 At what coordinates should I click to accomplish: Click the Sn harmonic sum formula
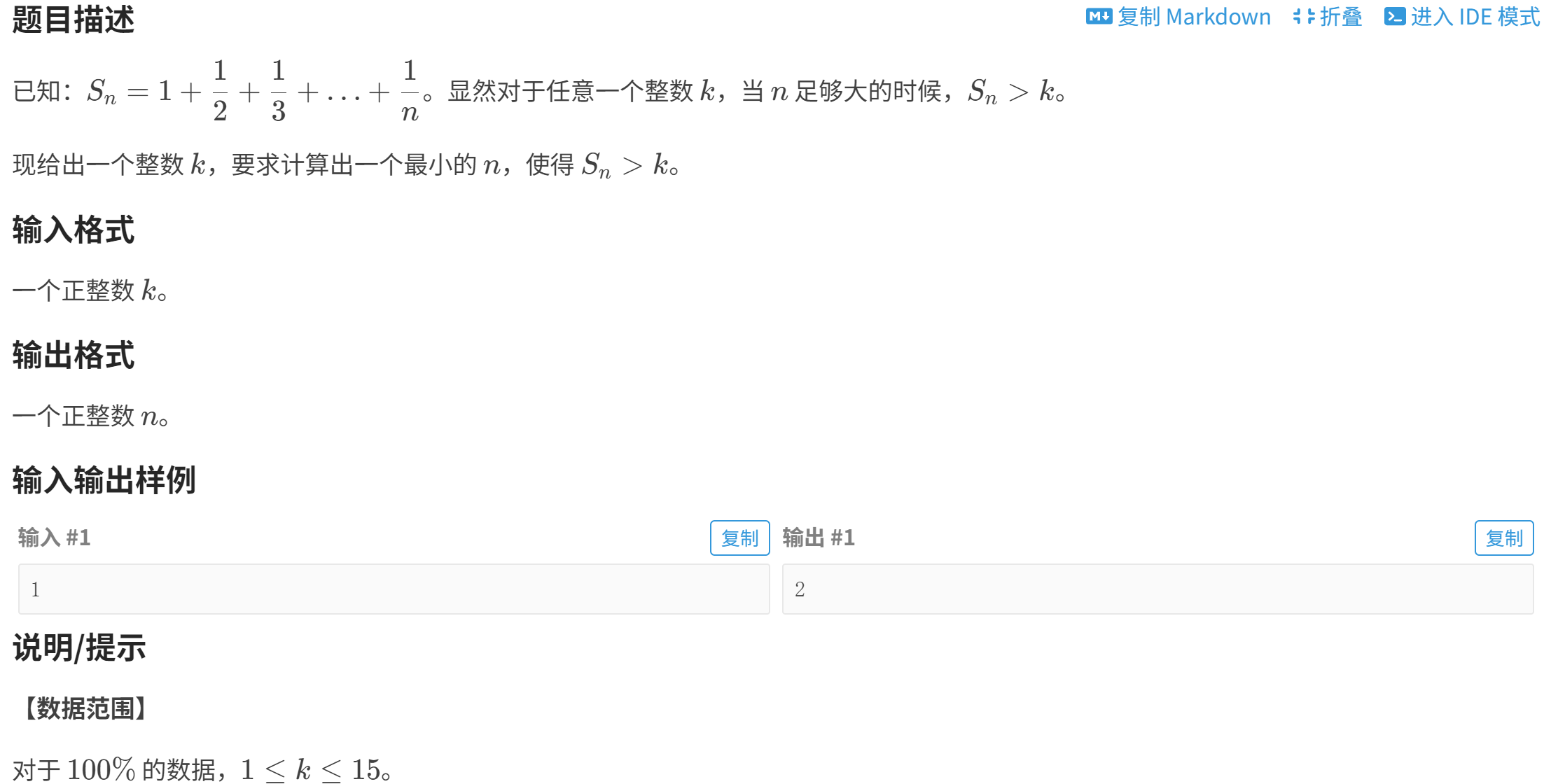point(253,91)
